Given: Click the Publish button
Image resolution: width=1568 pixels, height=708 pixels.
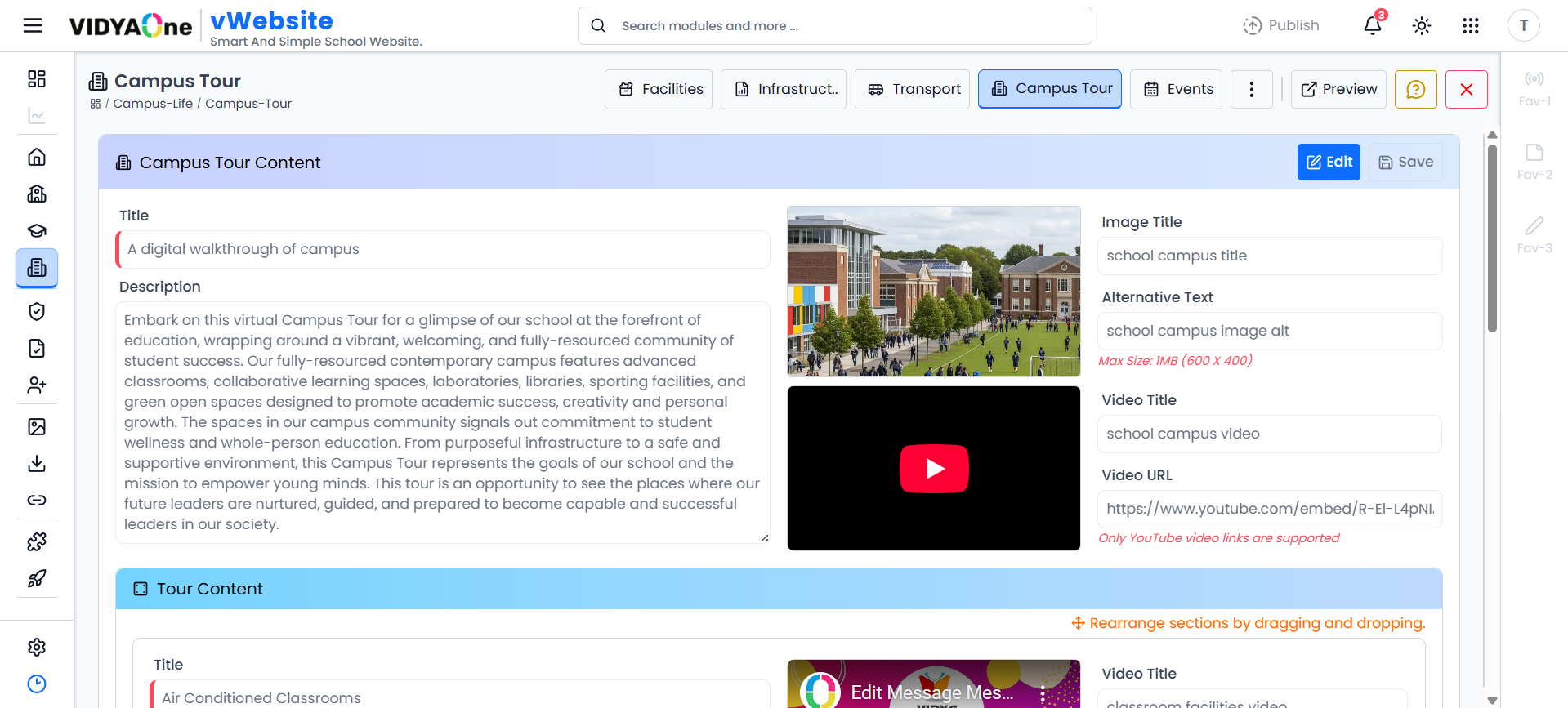Looking at the screenshot, I should pos(1281,25).
